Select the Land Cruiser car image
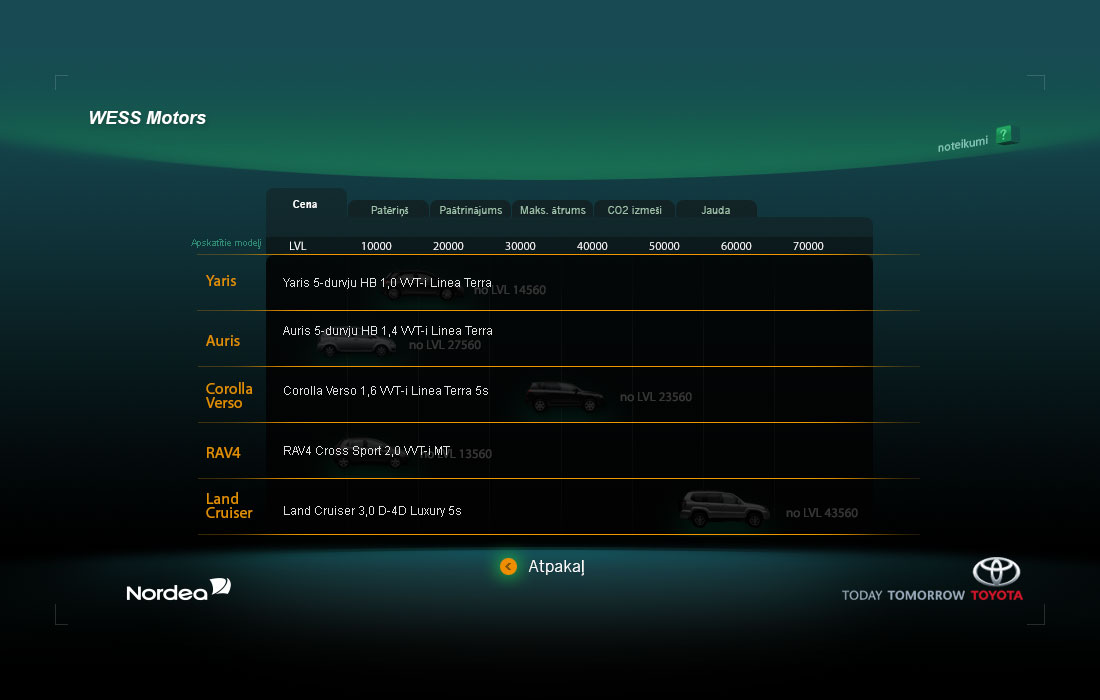Viewport: 1100px width, 700px height. [725, 509]
